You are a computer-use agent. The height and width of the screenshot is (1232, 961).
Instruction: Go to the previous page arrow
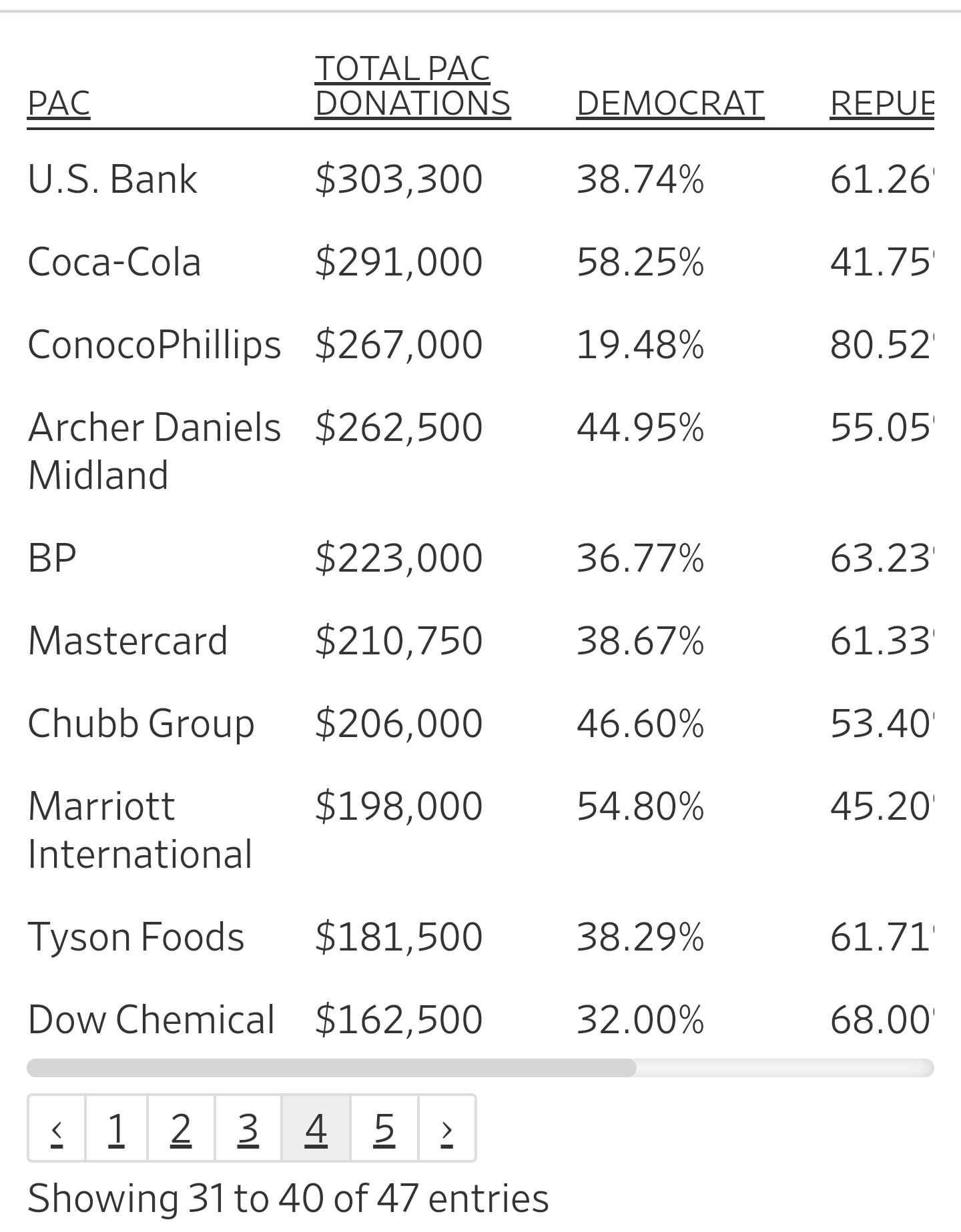coord(57,1129)
